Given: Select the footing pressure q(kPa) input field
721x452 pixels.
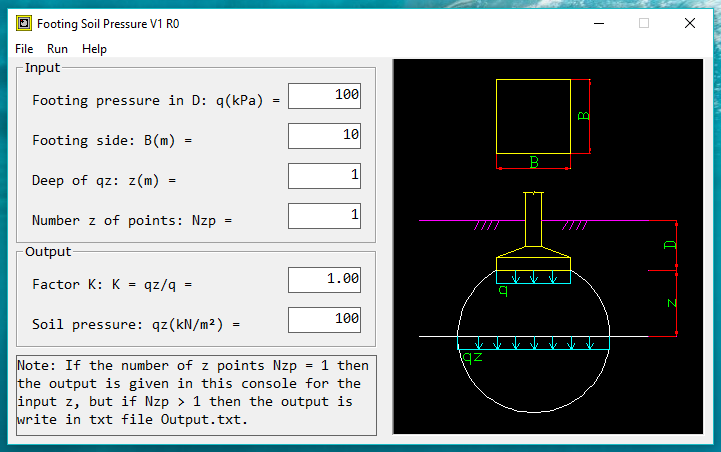Looking at the screenshot, I should click(324, 96).
